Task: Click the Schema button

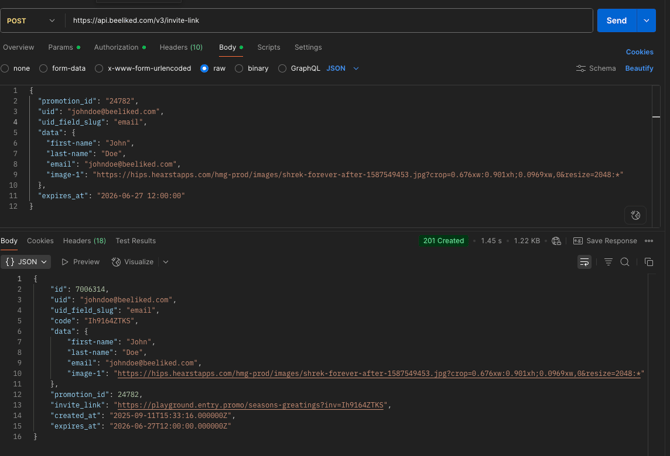Action: 596,68
